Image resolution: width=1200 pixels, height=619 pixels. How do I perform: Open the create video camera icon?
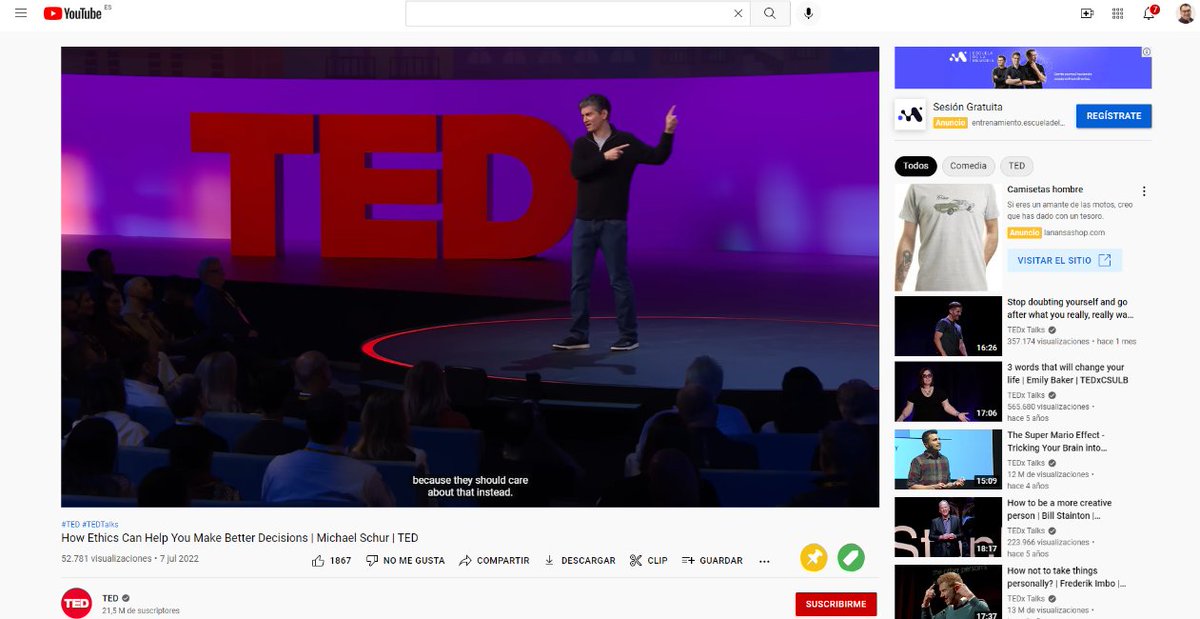[1087, 13]
